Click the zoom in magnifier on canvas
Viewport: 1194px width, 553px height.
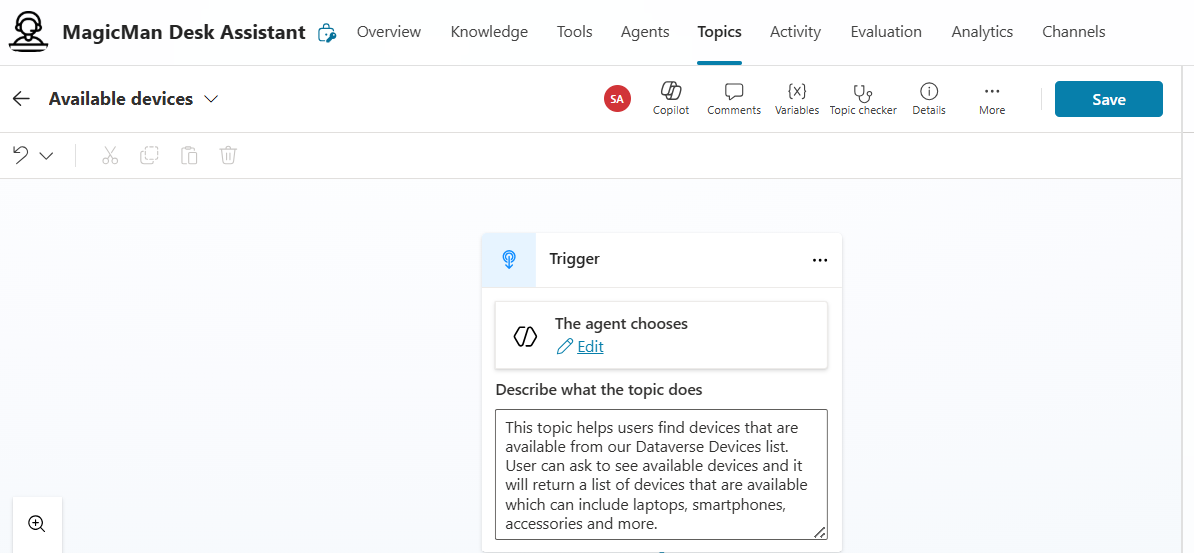pos(37,523)
